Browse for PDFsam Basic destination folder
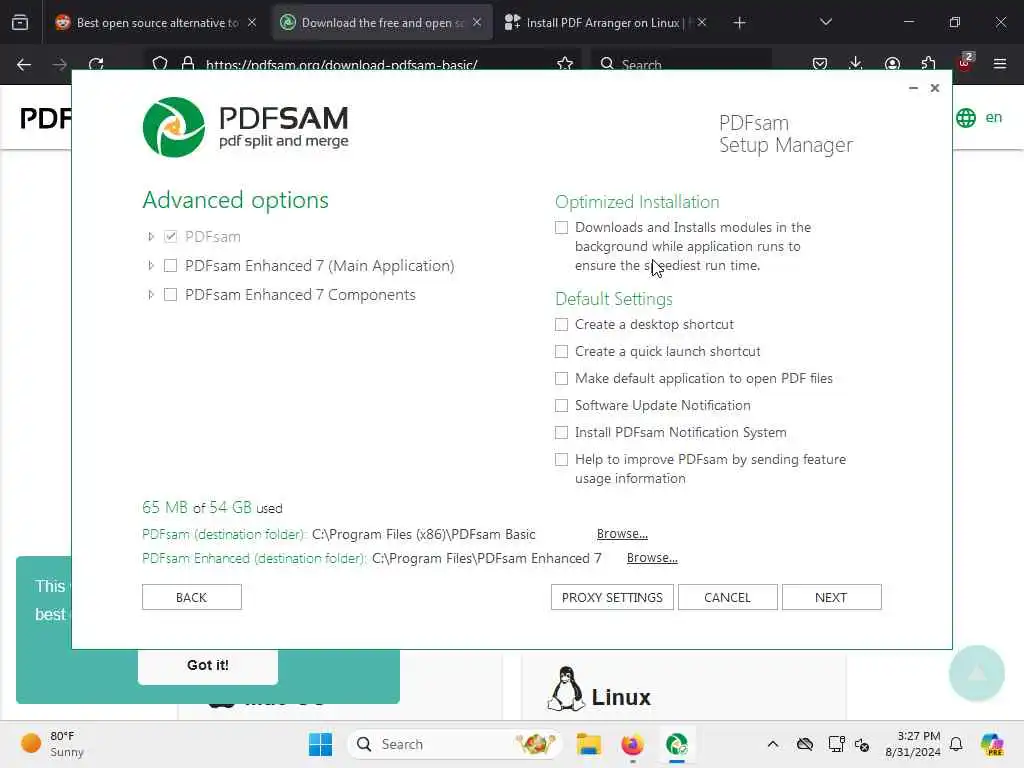 click(622, 534)
